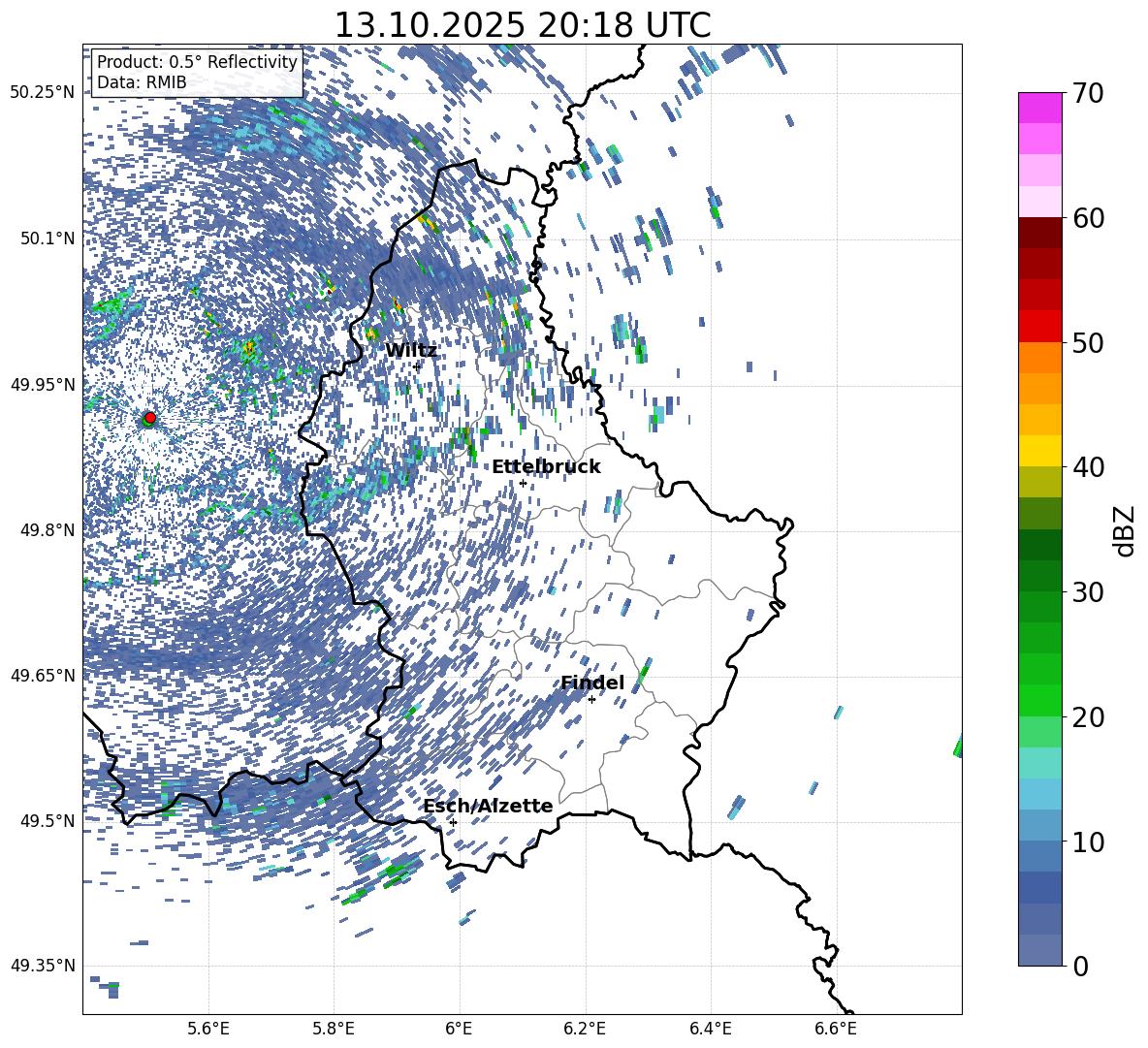Click the cross marker below Ettelbruck
This screenshot has width=1148, height=1048.
click(523, 483)
